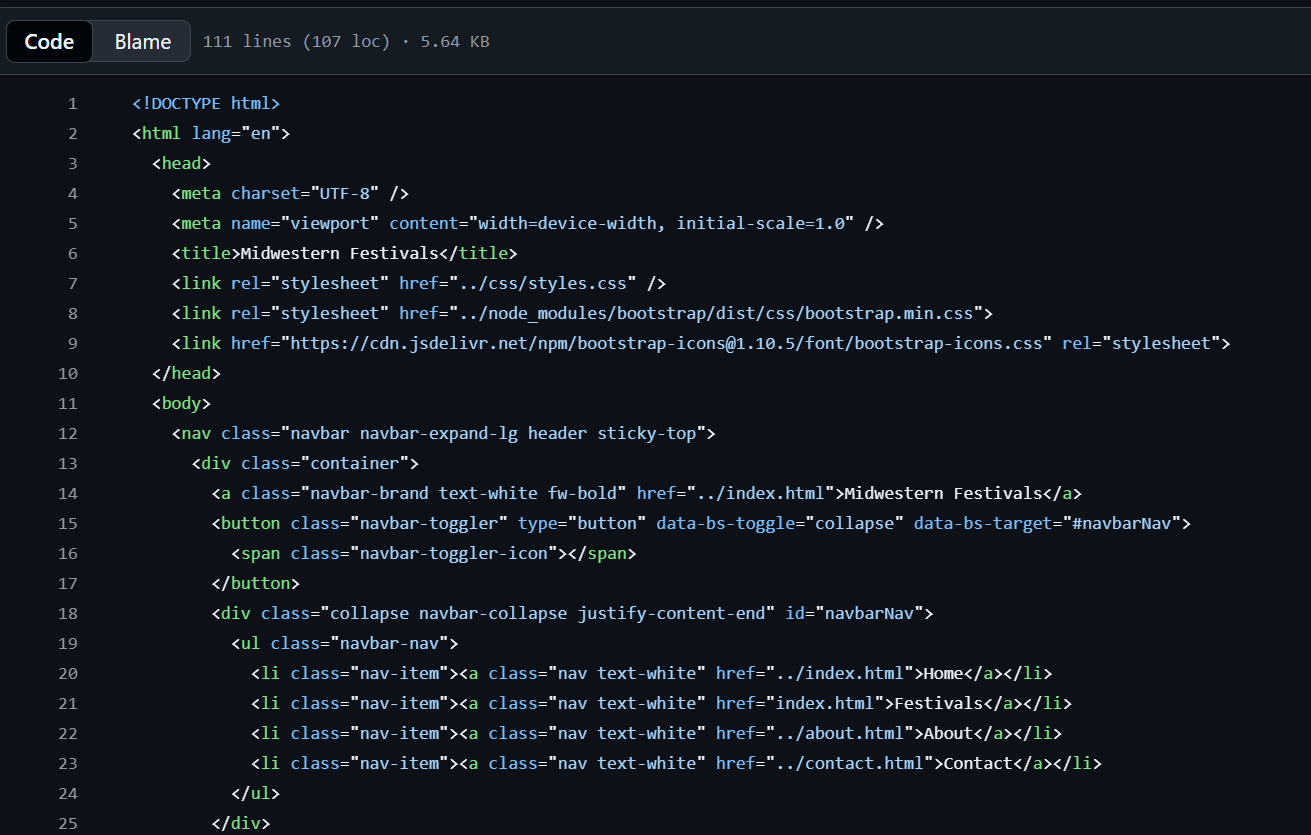Screen dimensions: 1311x835
Task: Select line number 19
Action: pos(68,643)
